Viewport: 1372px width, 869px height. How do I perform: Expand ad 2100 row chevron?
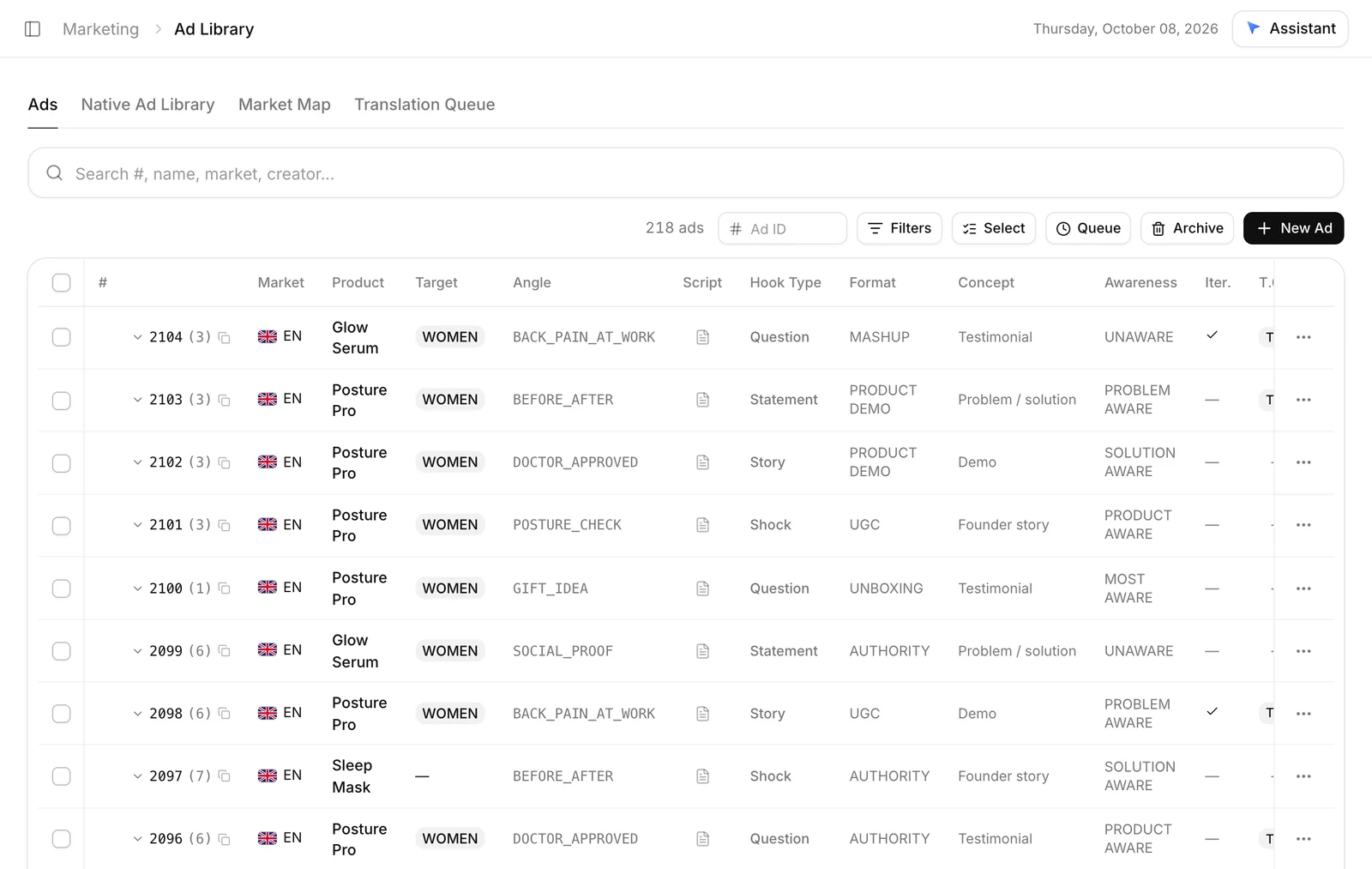point(137,588)
